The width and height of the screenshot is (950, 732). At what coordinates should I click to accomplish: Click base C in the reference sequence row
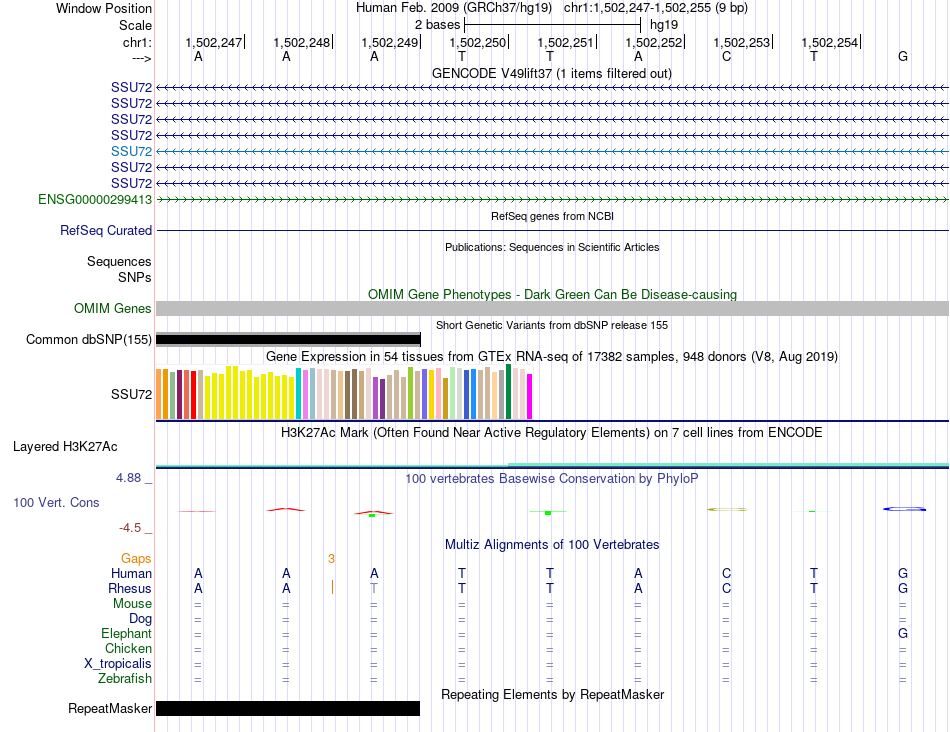click(726, 56)
